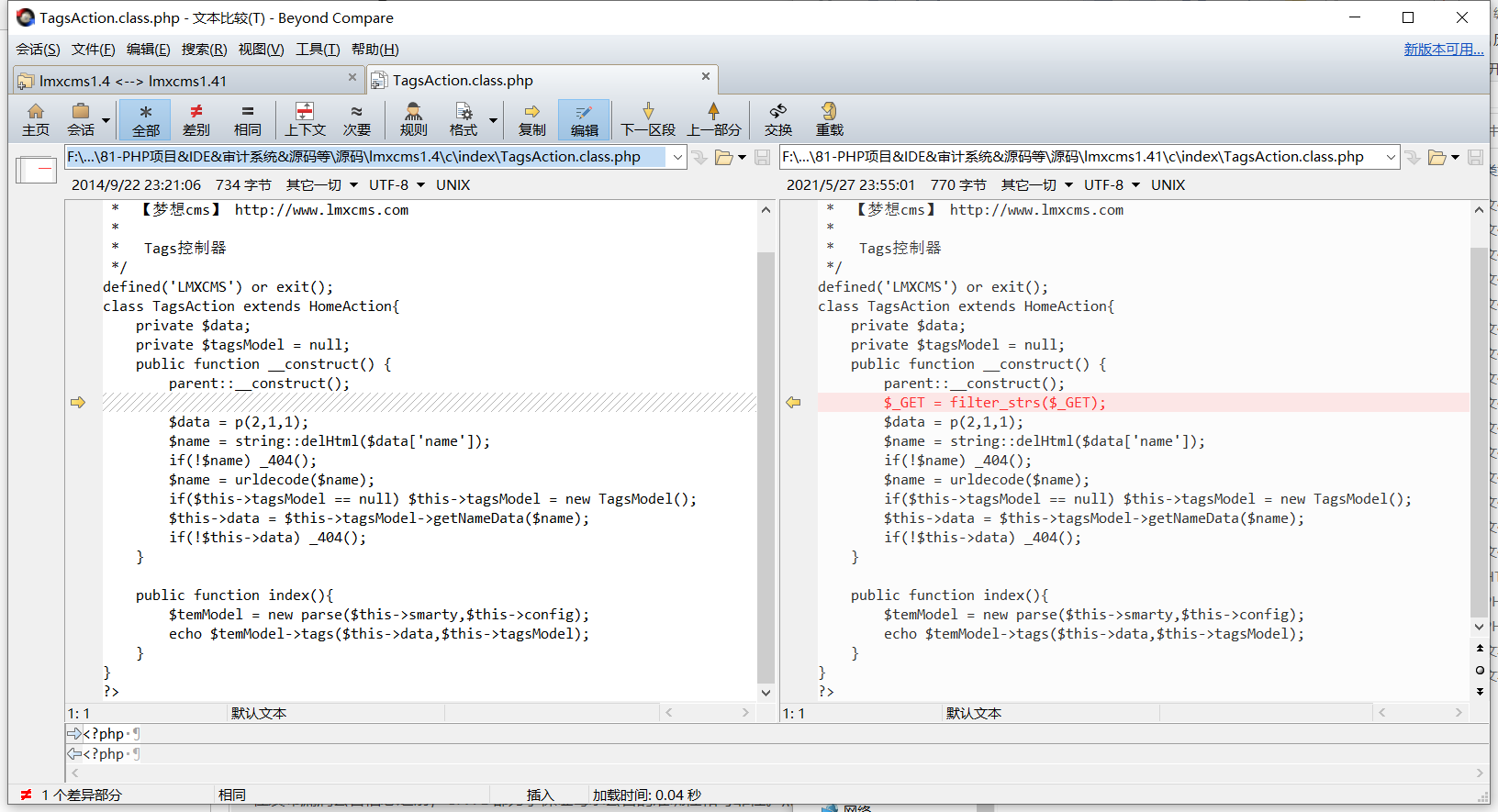Open the 编辑(E) menu
The height and width of the screenshot is (812, 1498).
pos(148,50)
